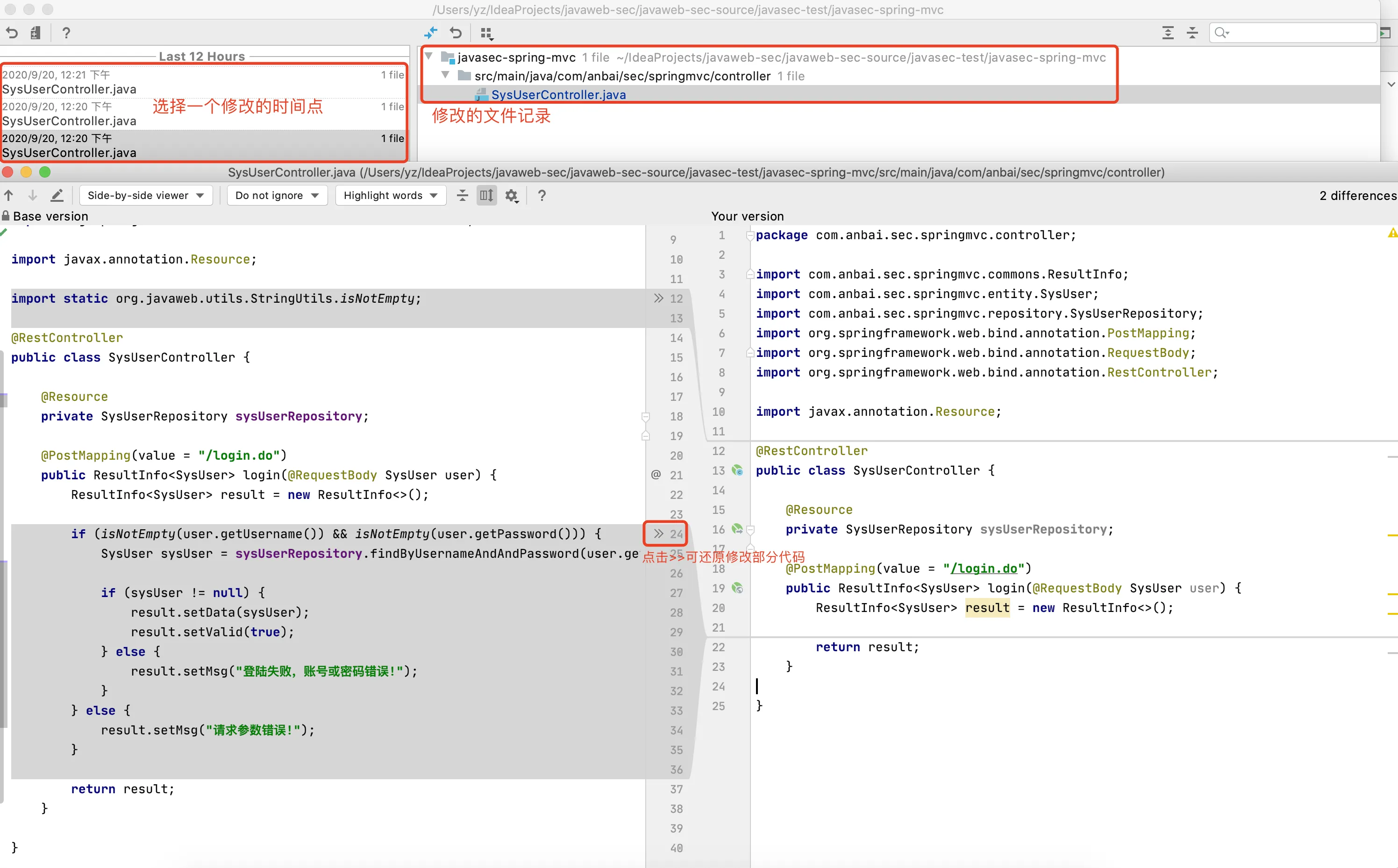Click the import static isNotEmpty line
The height and width of the screenshot is (868, 1398).
216,299
